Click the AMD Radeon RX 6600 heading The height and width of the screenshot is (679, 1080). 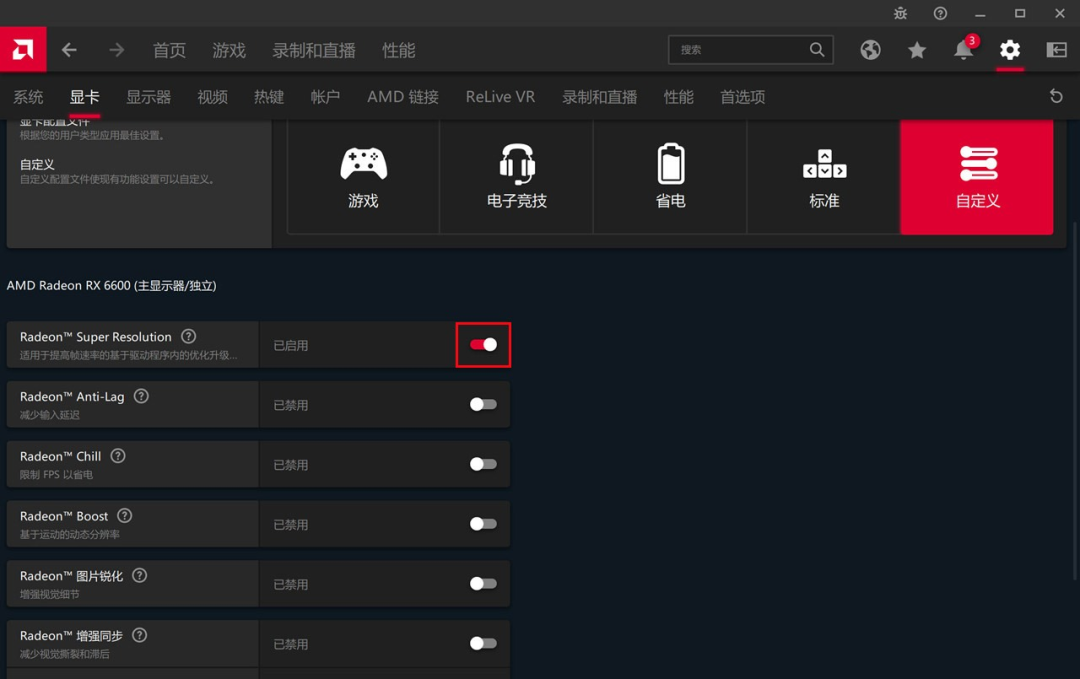(x=112, y=285)
